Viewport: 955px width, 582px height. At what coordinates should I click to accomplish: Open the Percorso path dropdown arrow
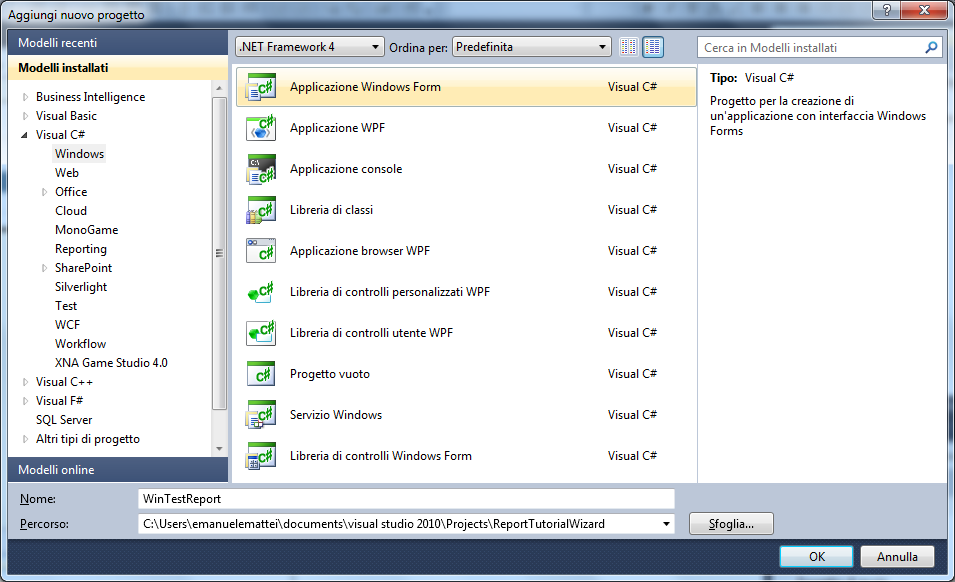click(666, 524)
